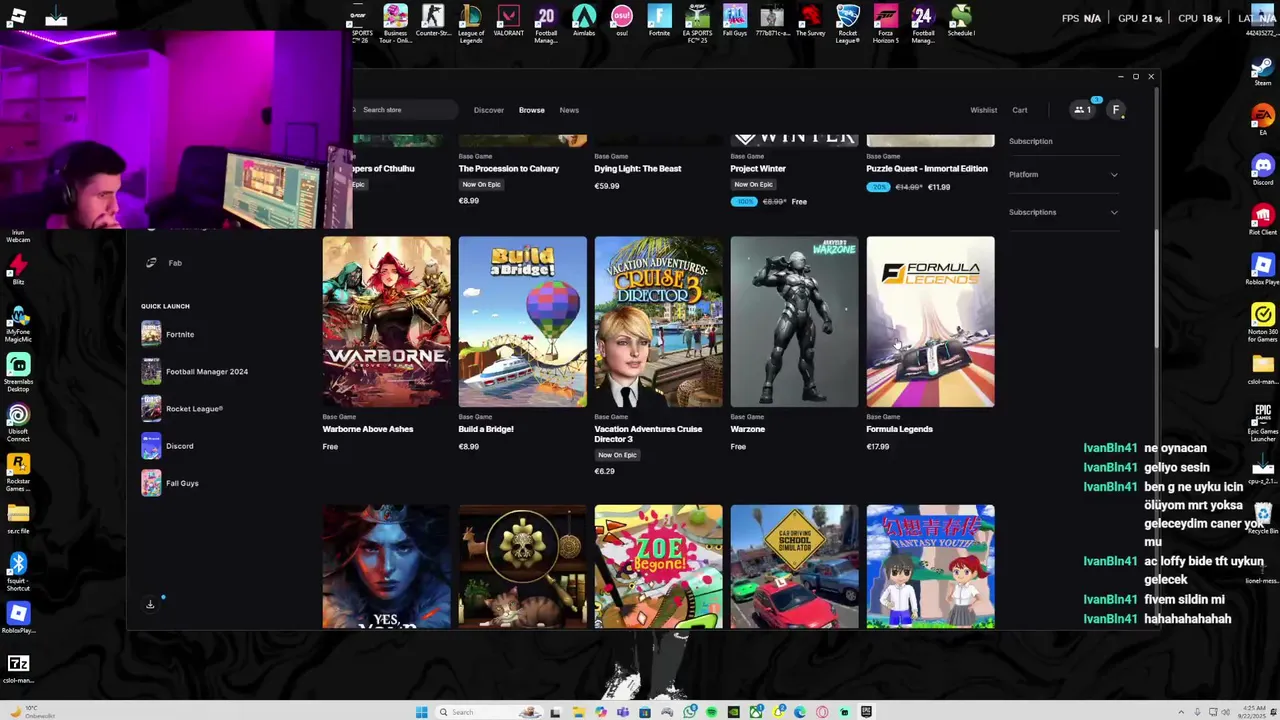Click The Procession to Calvary title
The width and height of the screenshot is (1280, 720).
point(508,169)
